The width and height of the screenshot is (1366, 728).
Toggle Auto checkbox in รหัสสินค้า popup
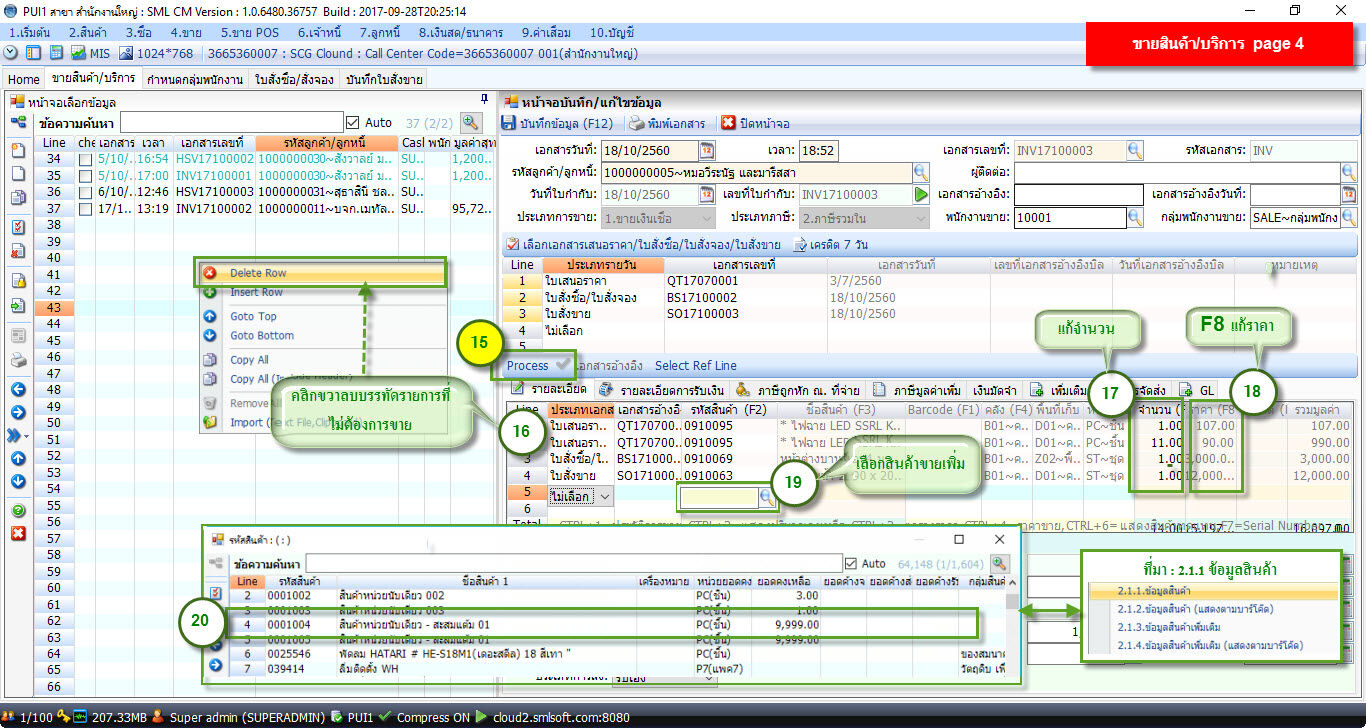pos(851,564)
